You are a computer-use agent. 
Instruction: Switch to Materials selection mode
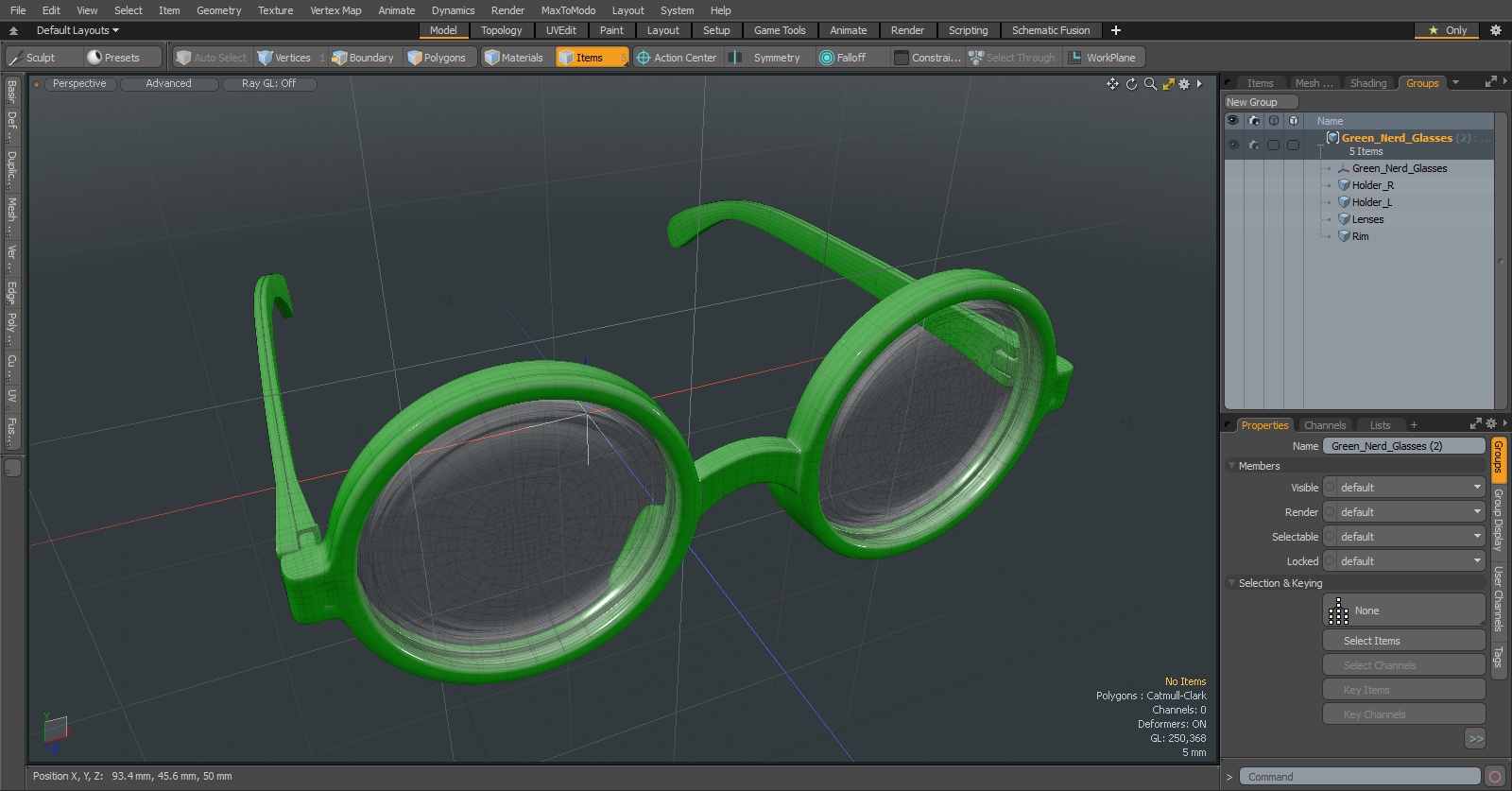[x=514, y=58]
